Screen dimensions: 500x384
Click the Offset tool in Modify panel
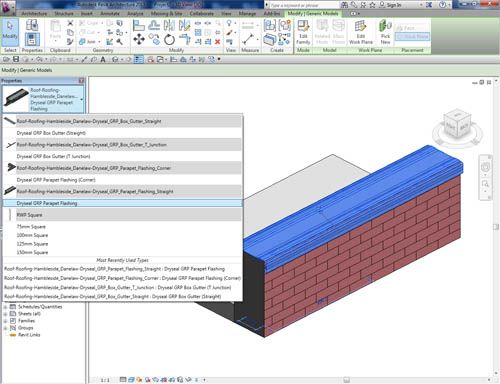pos(154,25)
